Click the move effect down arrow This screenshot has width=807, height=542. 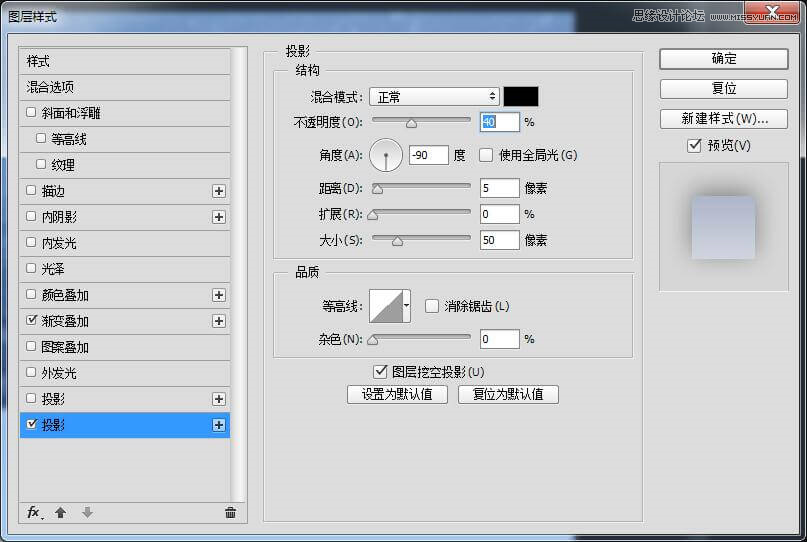click(87, 512)
